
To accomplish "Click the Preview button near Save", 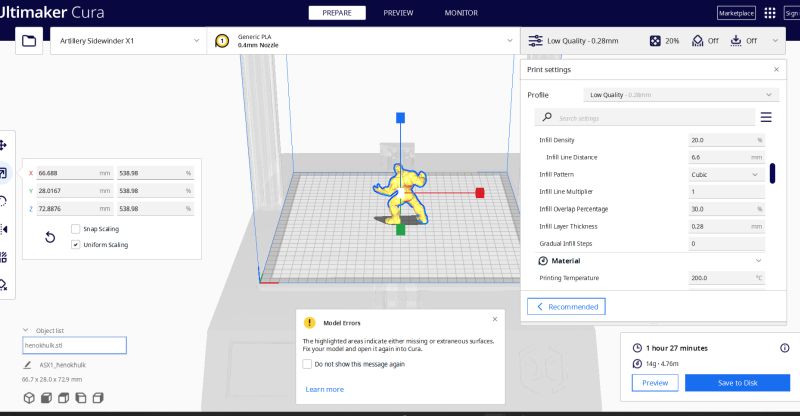I will coord(655,383).
